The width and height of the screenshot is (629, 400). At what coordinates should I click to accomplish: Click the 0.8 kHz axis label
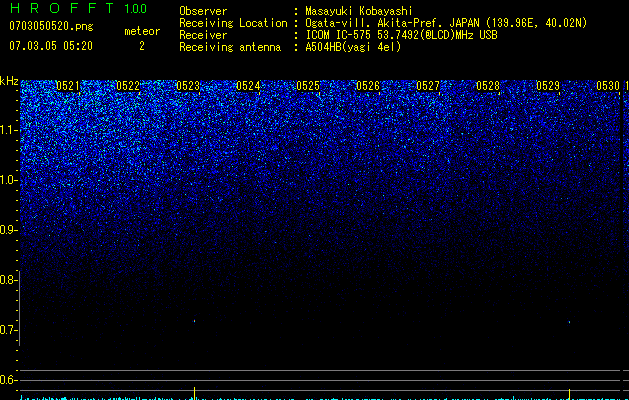coord(8,280)
